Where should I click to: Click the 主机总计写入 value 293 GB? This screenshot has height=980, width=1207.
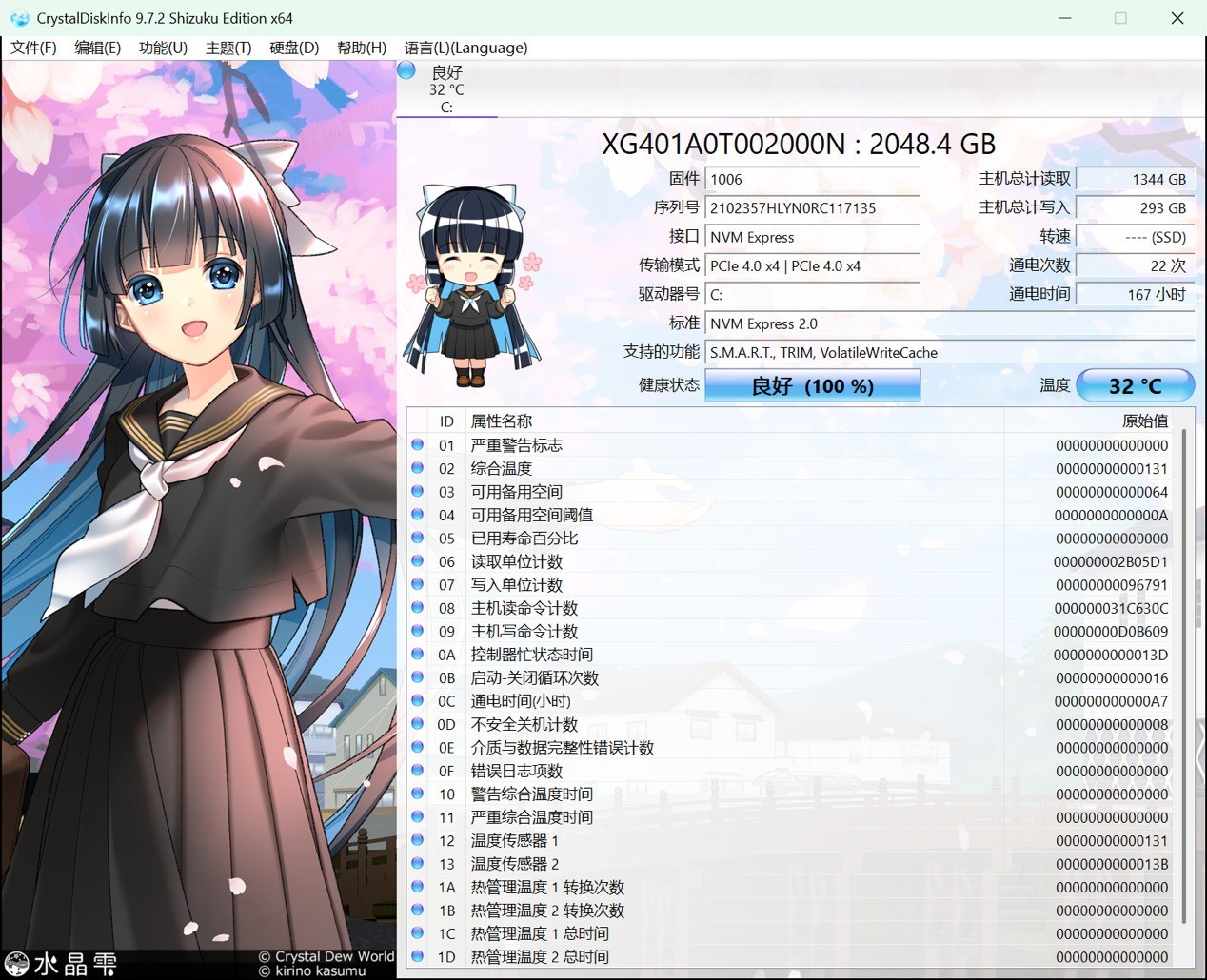pos(1135,207)
